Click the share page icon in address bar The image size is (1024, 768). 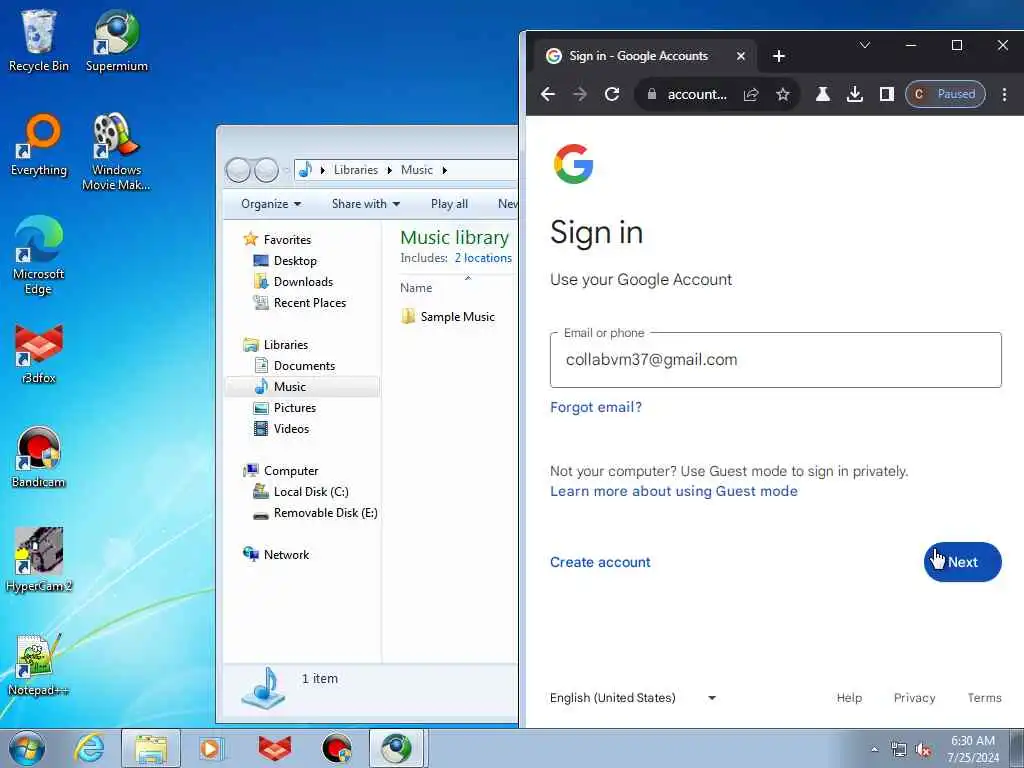[751, 95]
